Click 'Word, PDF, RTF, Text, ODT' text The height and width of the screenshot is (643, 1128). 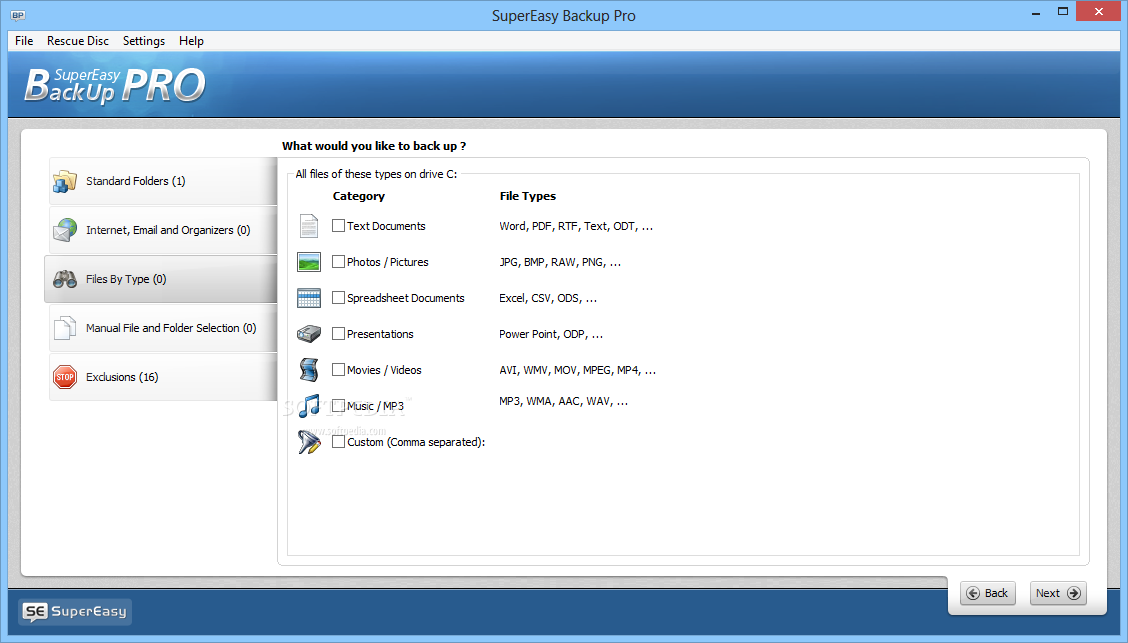pyautogui.click(x=576, y=226)
